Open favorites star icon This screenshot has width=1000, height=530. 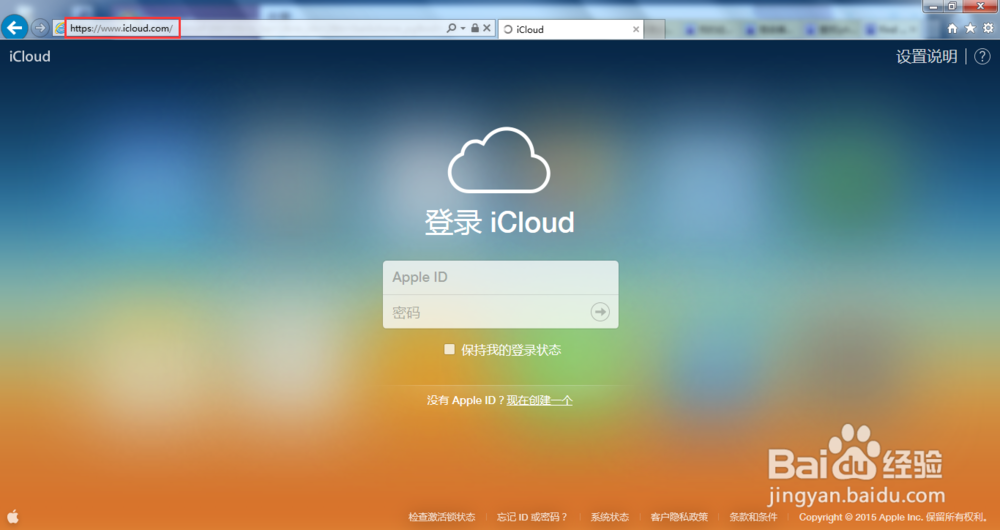pyautogui.click(x=970, y=28)
